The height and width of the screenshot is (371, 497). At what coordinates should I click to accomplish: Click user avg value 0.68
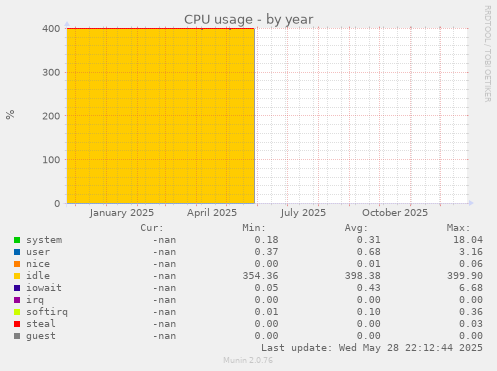click(x=369, y=252)
